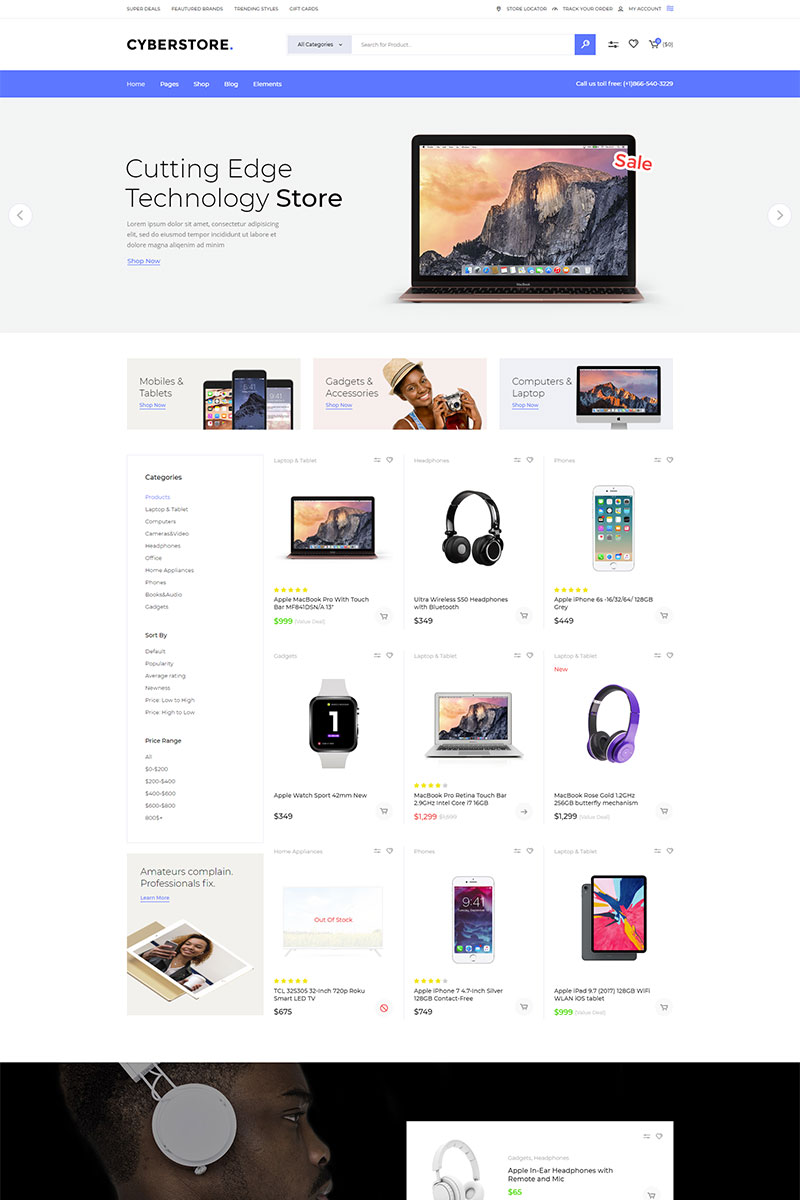Open the wishlist heart in the header
The width and height of the screenshot is (800, 1200).
pyautogui.click(x=633, y=44)
